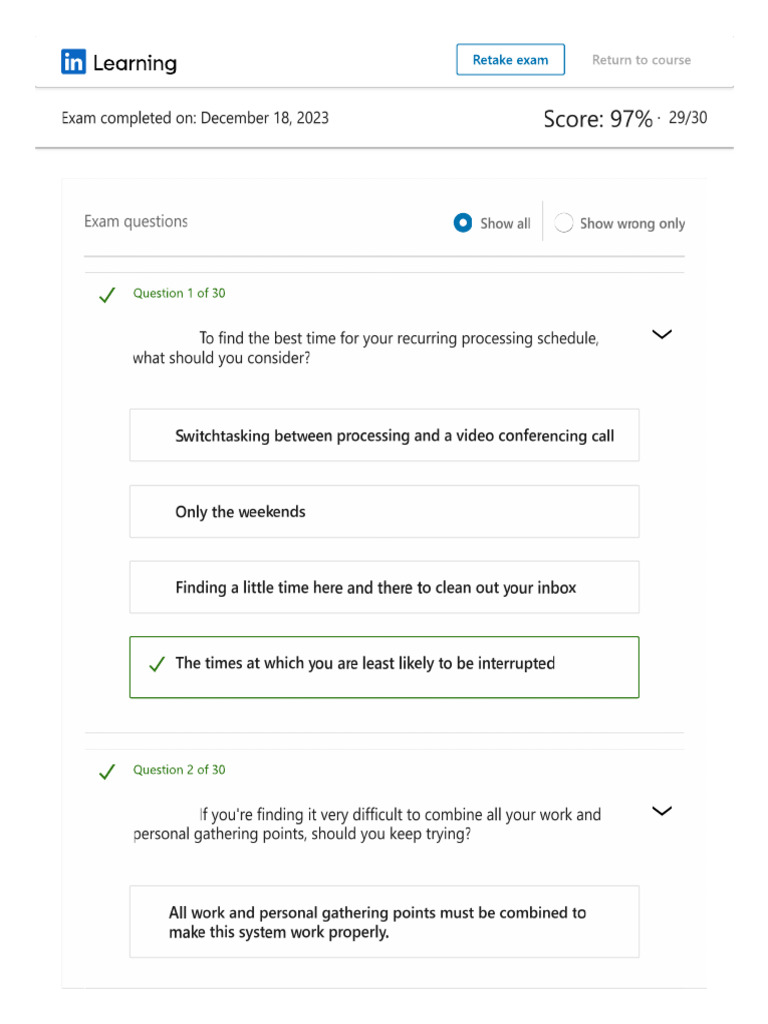The image size is (768, 1024).
Task: Click the green checkmark beside Question 2
Action: coord(106,771)
